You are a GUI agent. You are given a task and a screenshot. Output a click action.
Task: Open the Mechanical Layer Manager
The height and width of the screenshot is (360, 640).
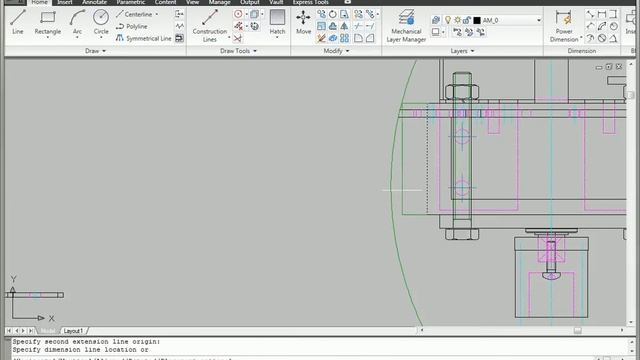coord(406,25)
